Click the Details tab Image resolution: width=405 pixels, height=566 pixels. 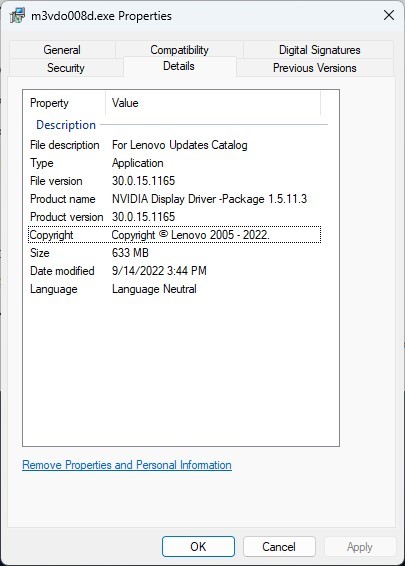pos(179,66)
